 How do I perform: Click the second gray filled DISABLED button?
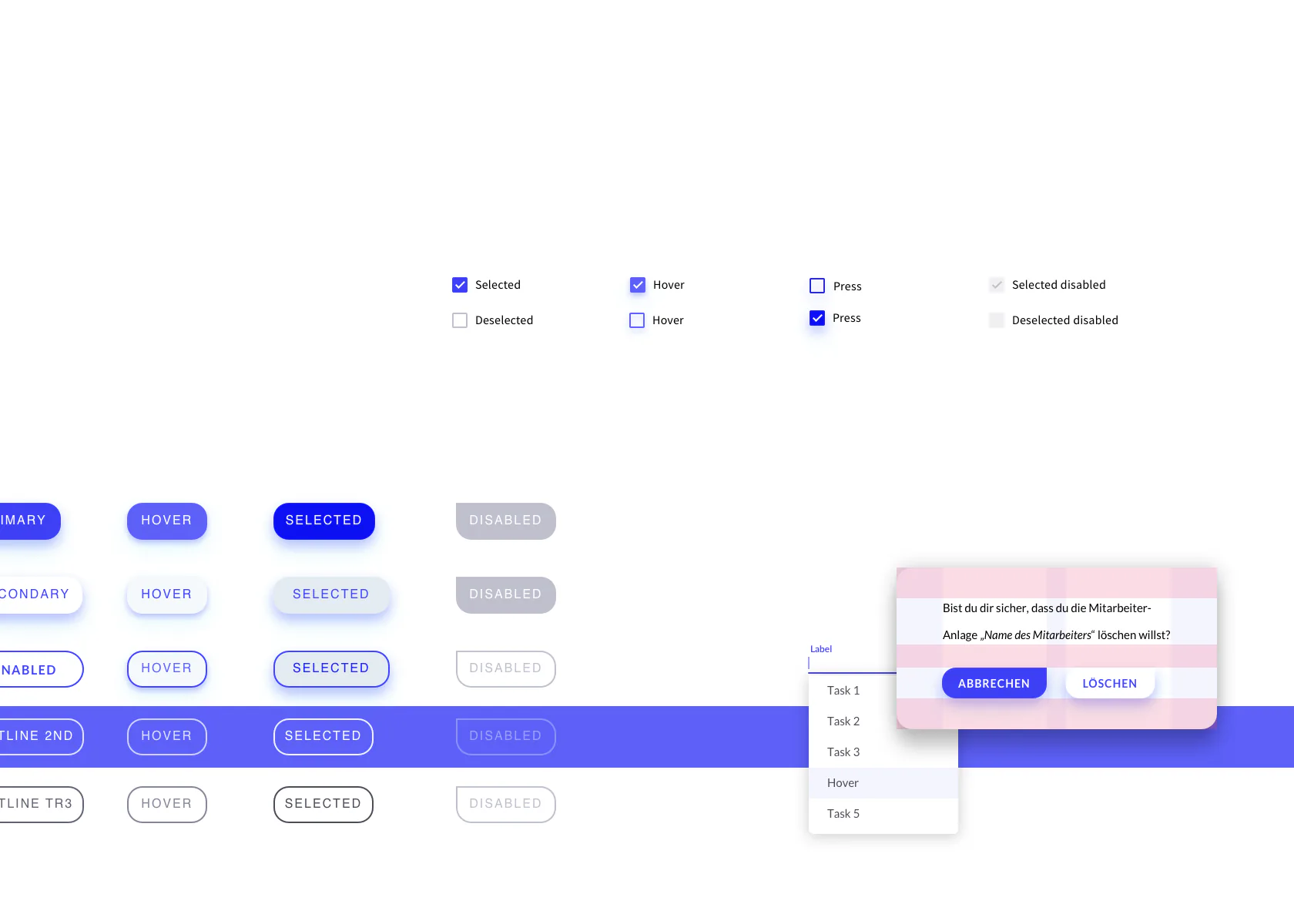coord(506,595)
